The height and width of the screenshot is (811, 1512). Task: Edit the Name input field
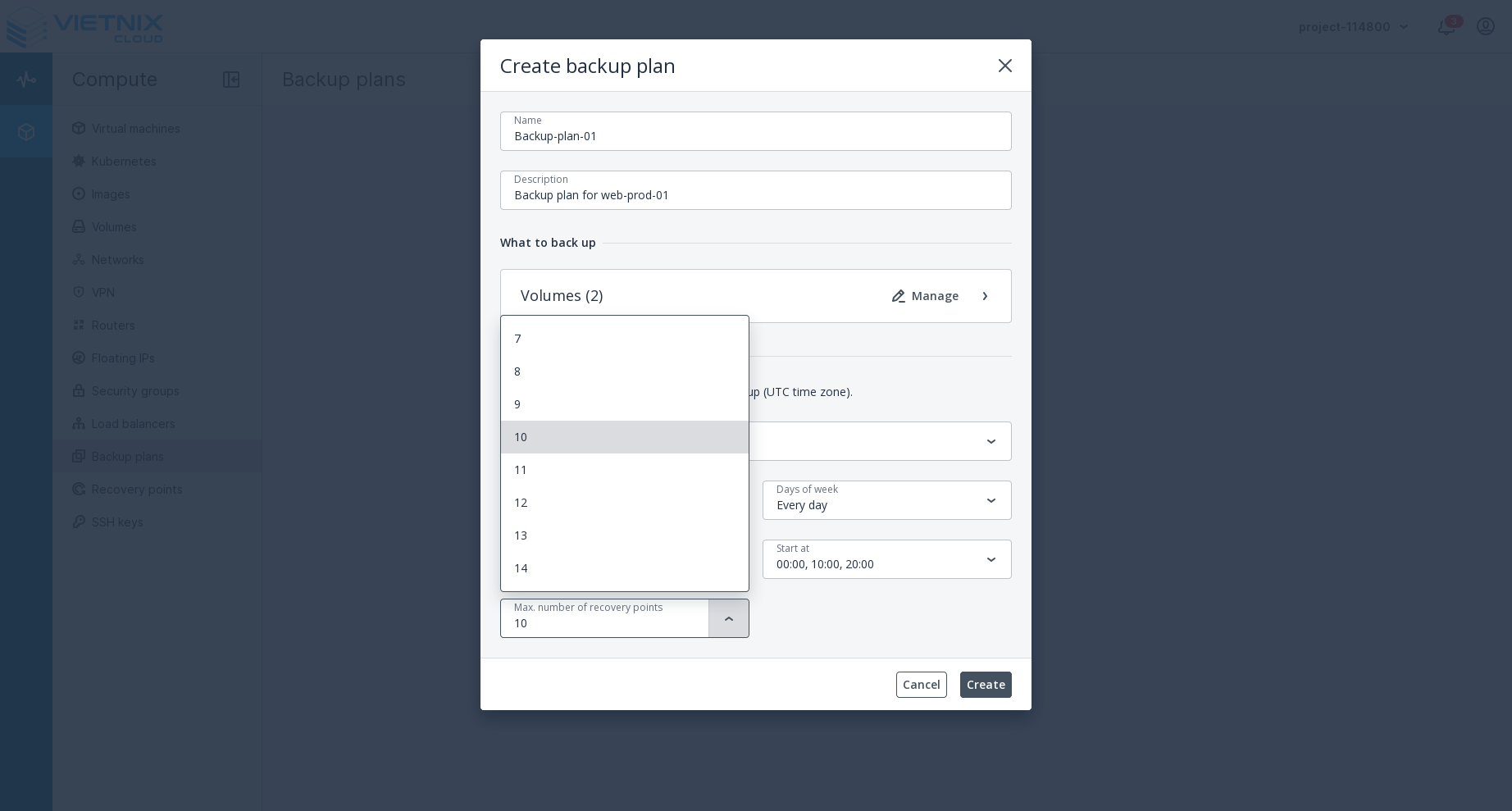click(x=755, y=136)
